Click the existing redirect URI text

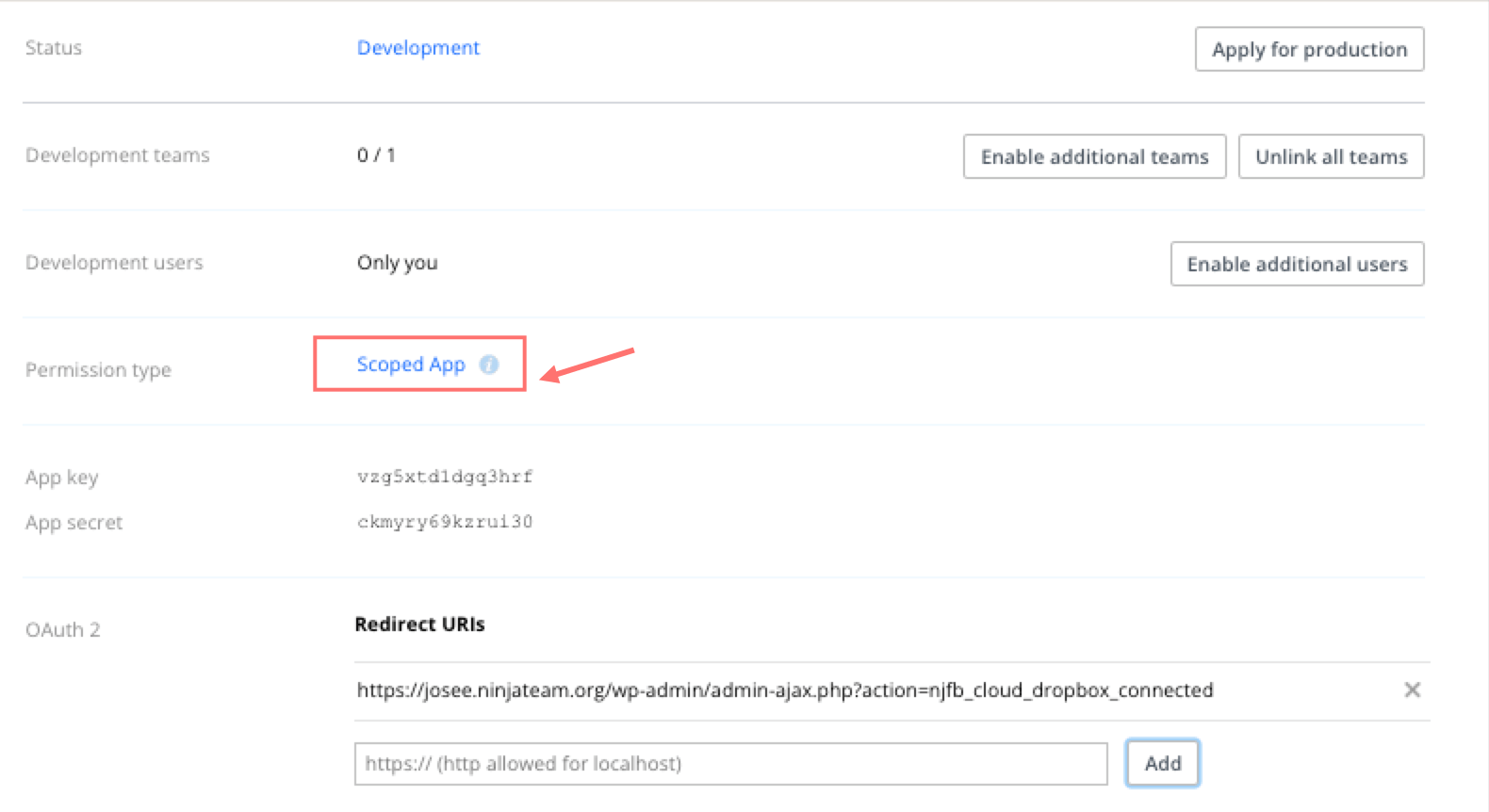pos(784,690)
